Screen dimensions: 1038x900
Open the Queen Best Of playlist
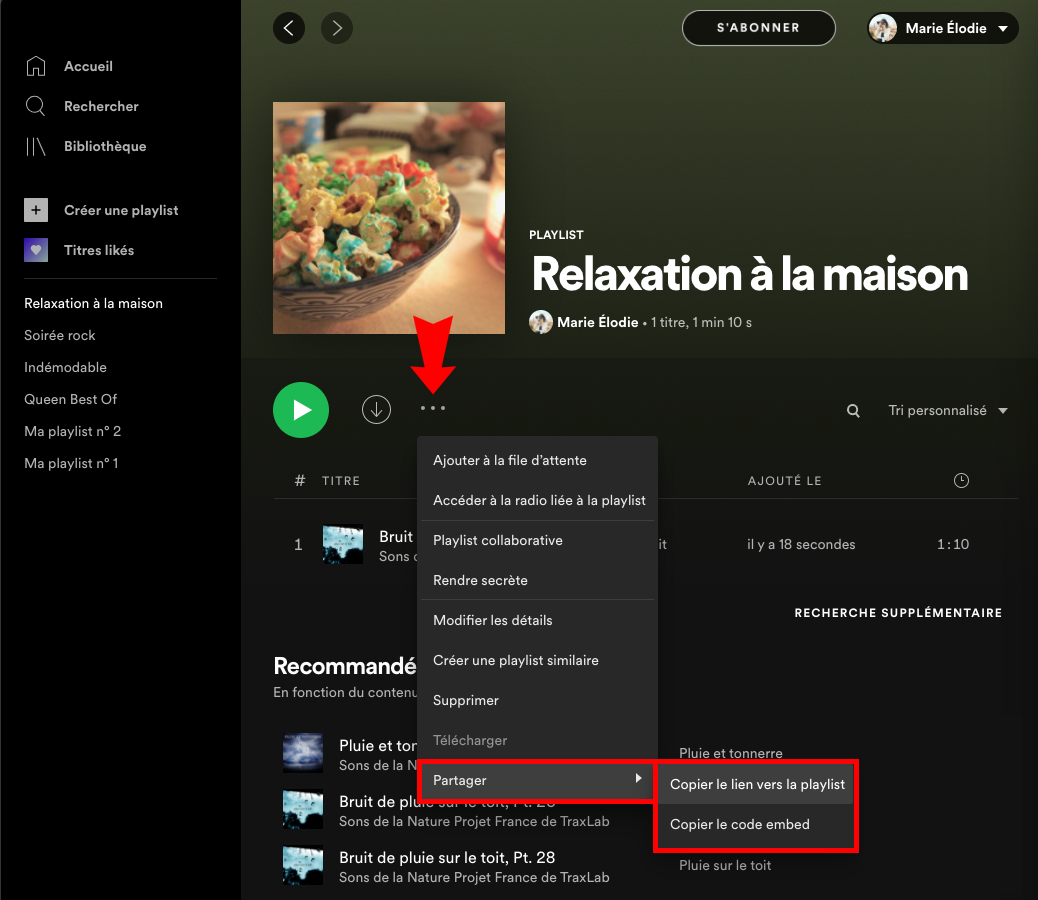pyautogui.click(x=70, y=399)
